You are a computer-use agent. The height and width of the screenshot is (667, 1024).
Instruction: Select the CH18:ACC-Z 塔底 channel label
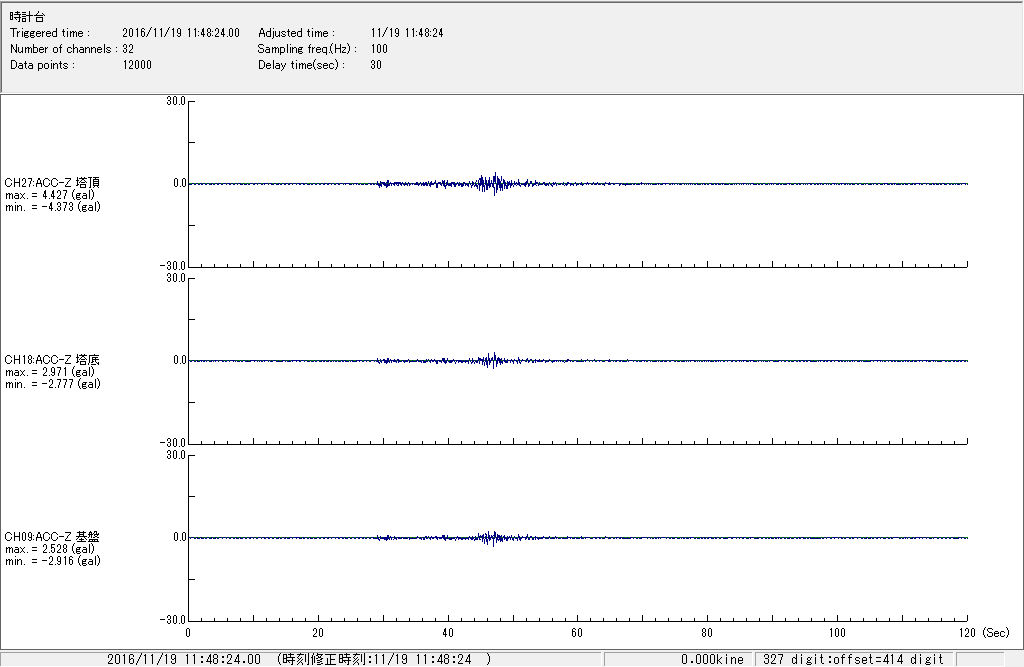52,360
